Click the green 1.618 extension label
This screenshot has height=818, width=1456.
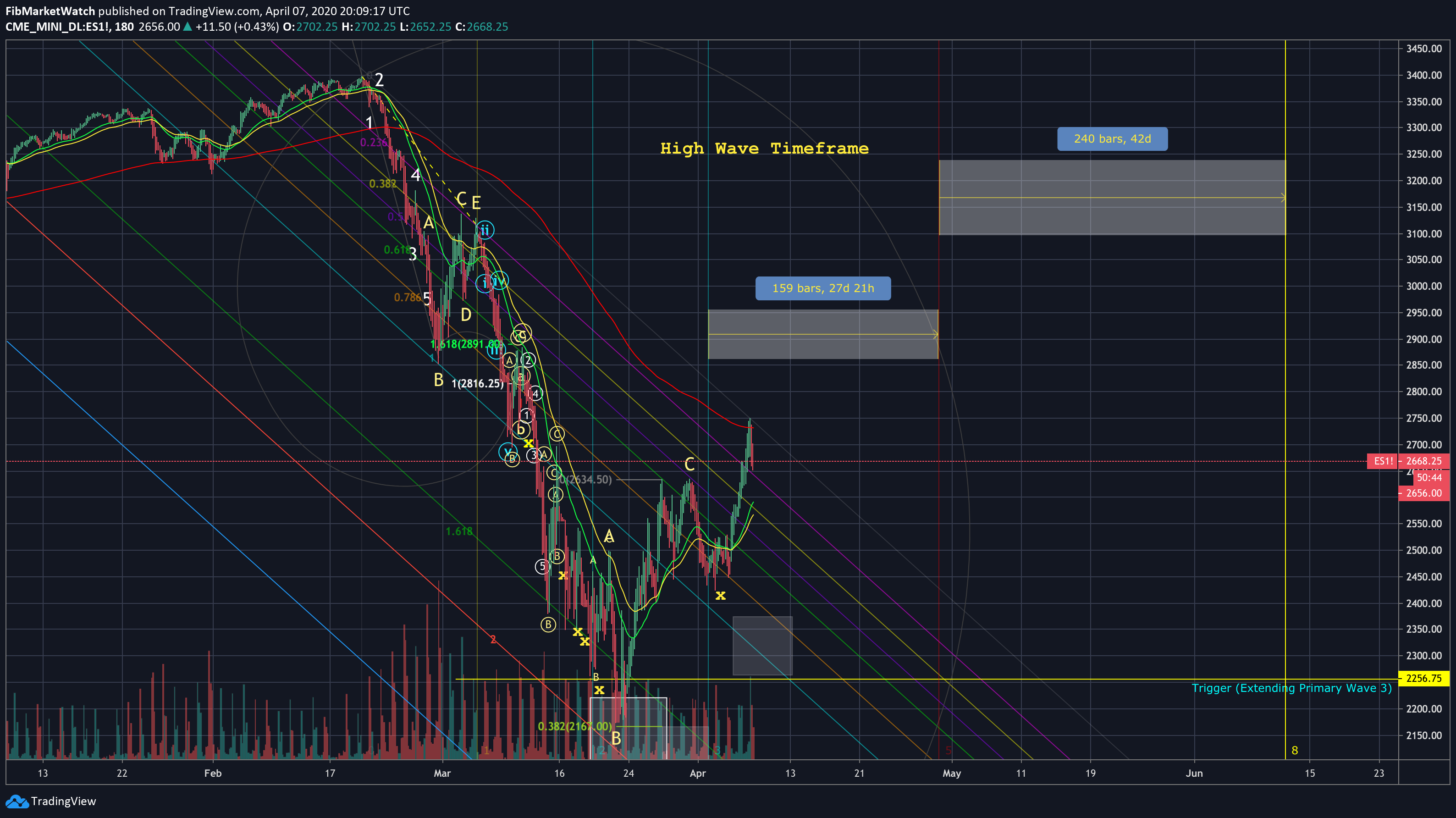pos(459,531)
